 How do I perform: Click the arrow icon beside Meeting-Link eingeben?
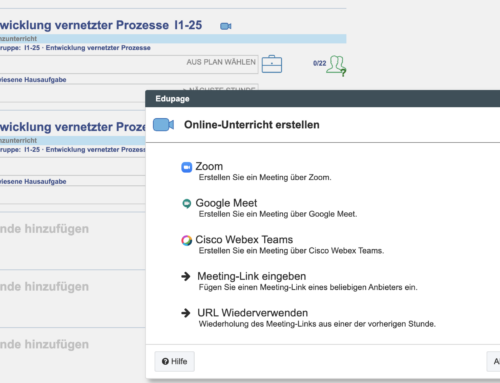pyautogui.click(x=186, y=276)
